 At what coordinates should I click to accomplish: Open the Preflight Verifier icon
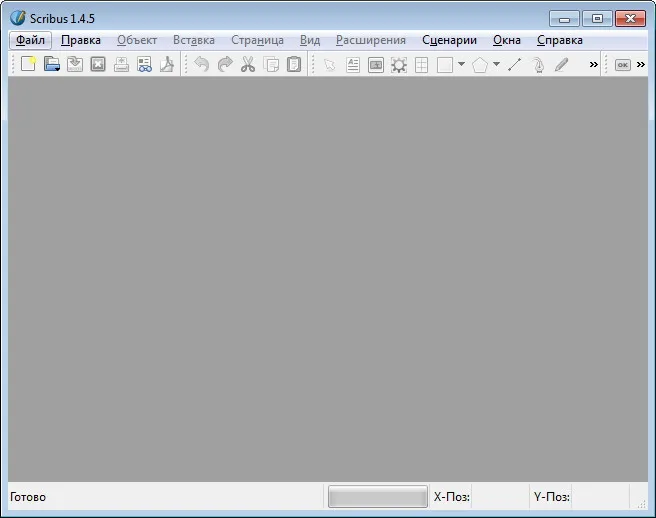(144, 64)
